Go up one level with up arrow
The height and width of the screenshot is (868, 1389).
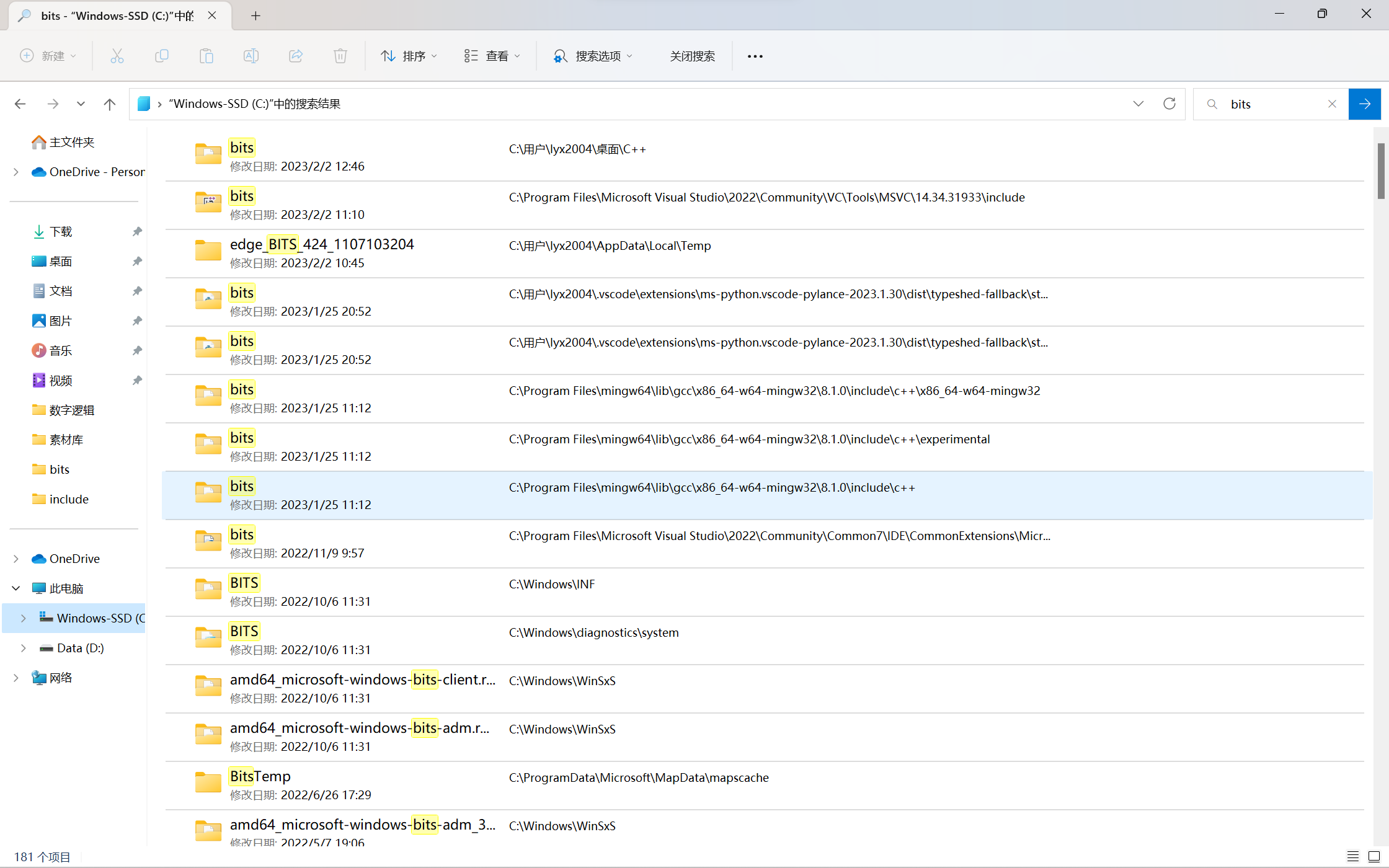tap(110, 104)
